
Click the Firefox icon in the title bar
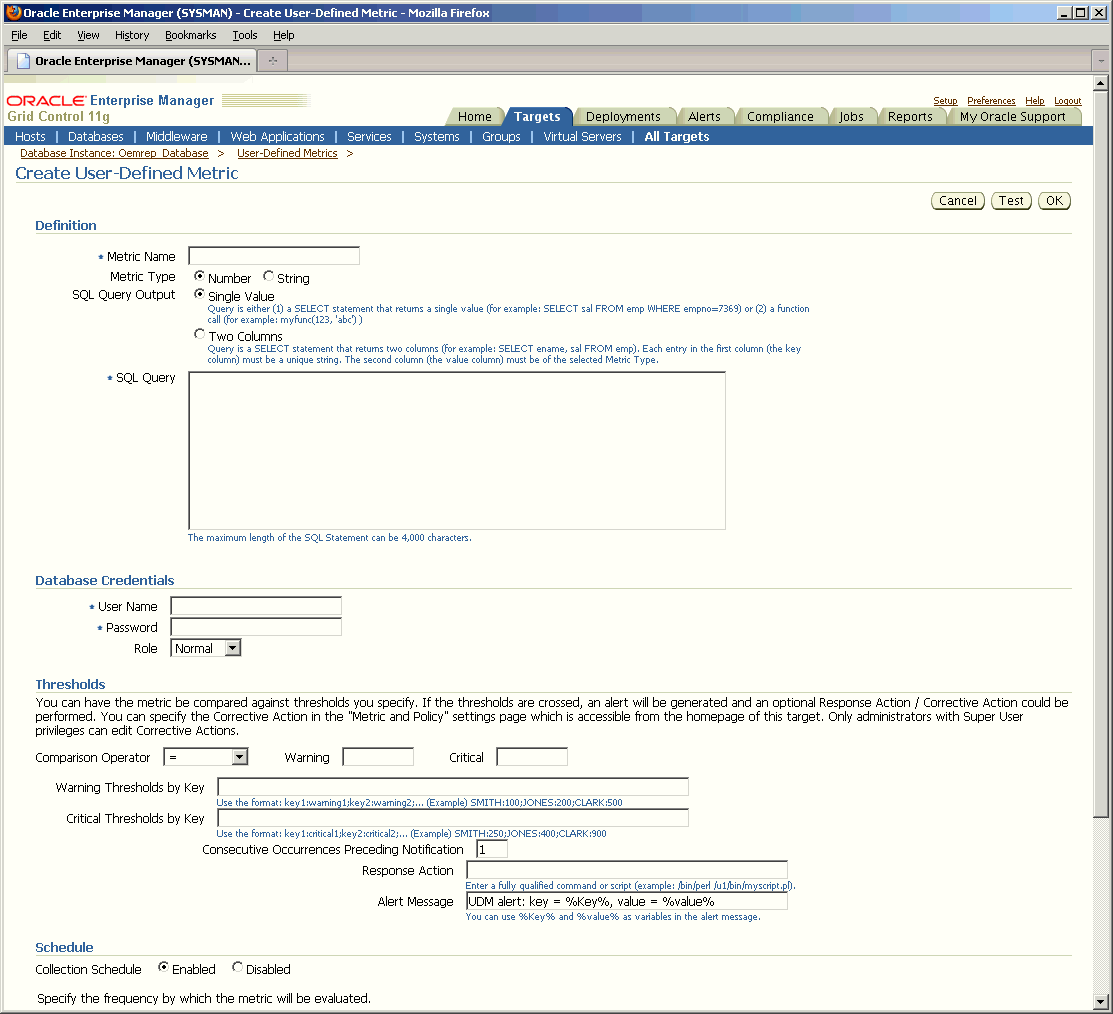[x=13, y=12]
